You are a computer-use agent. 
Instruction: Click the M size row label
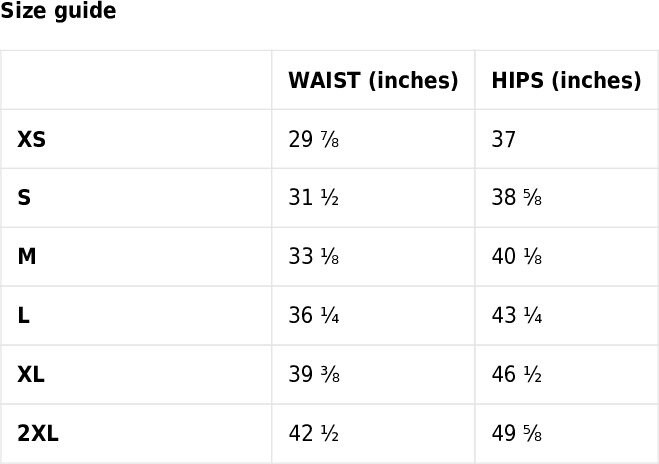[x=27, y=257]
